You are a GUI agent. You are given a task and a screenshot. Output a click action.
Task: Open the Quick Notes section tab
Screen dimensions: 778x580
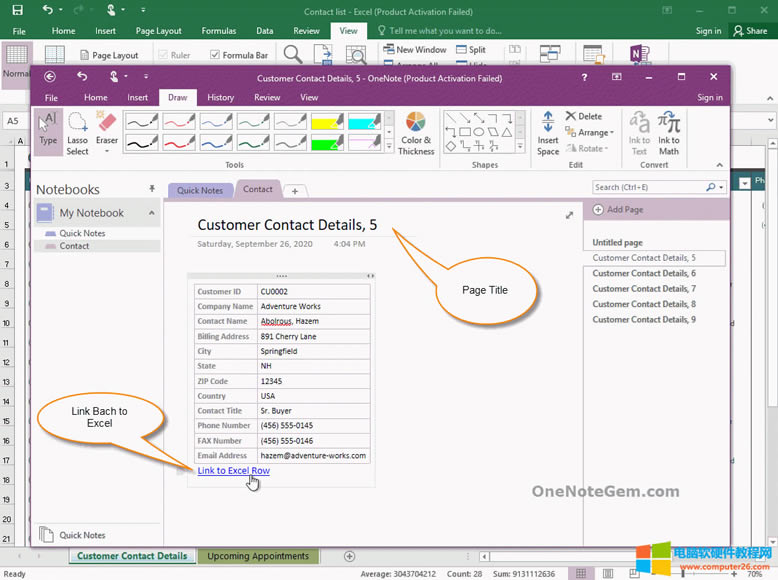200,190
